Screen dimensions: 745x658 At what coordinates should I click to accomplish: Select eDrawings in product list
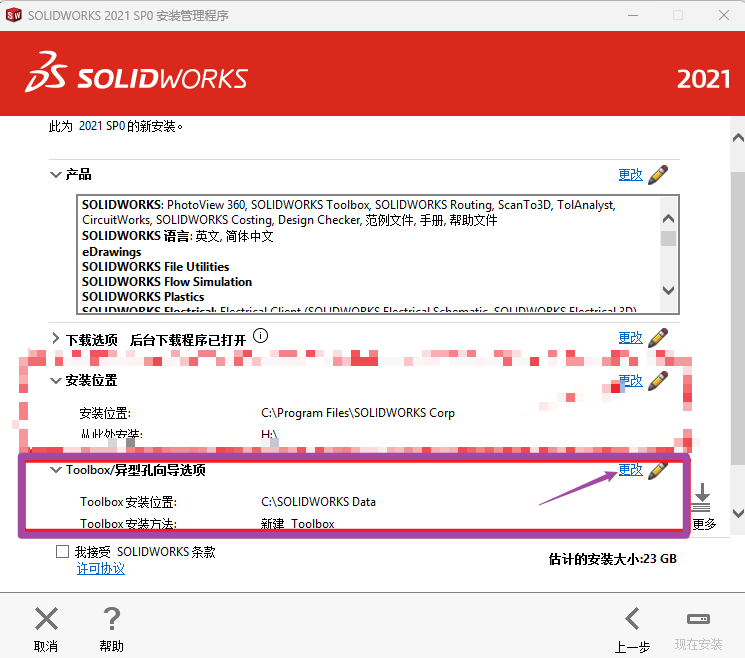click(x=112, y=252)
